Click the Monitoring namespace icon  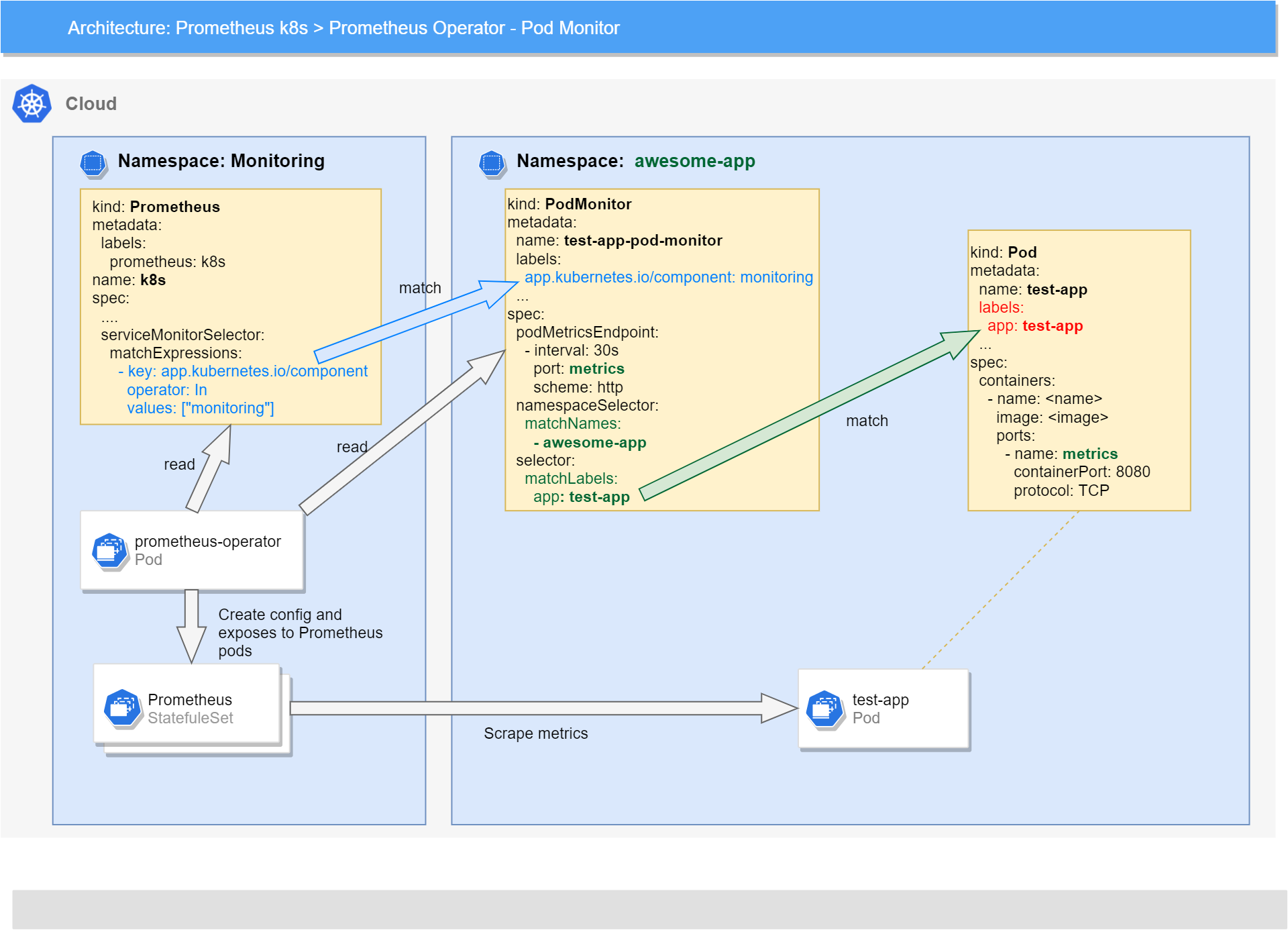coord(93,164)
